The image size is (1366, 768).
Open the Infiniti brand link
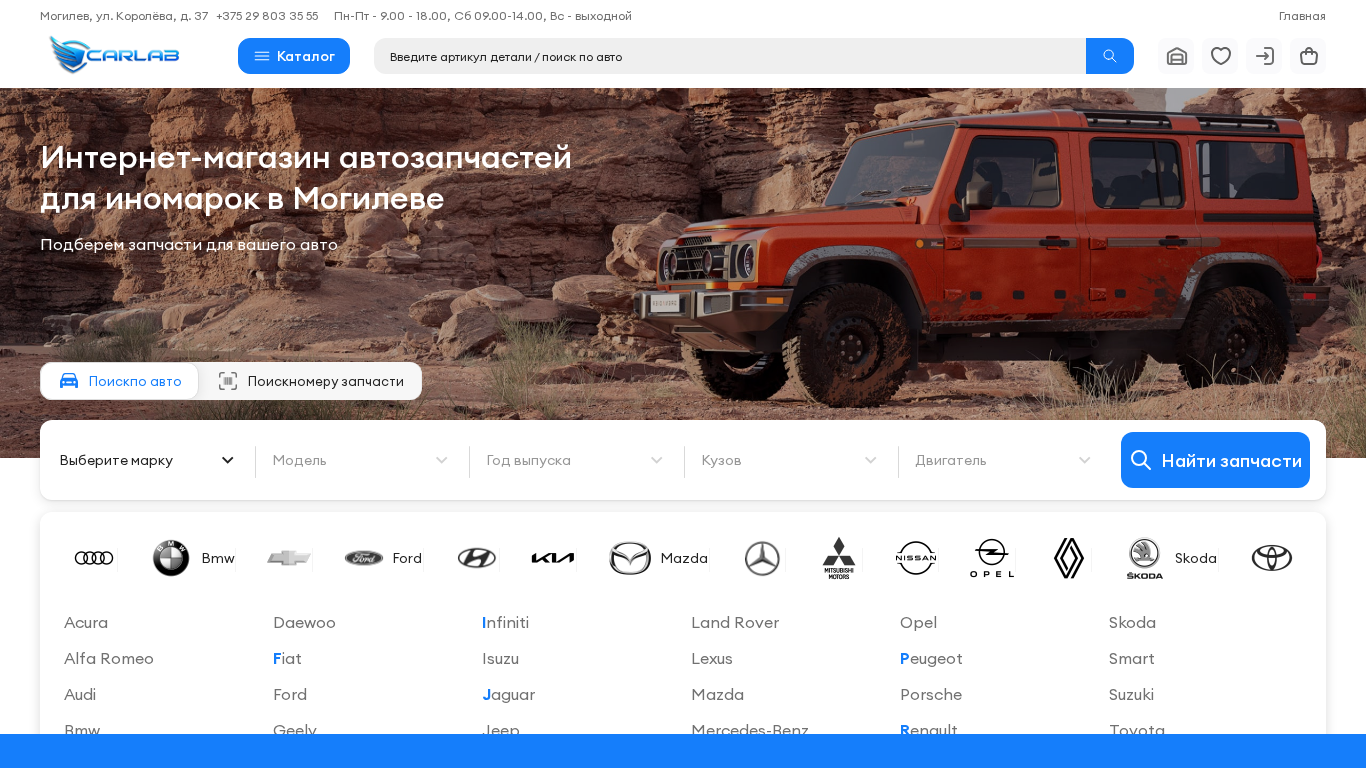505,622
